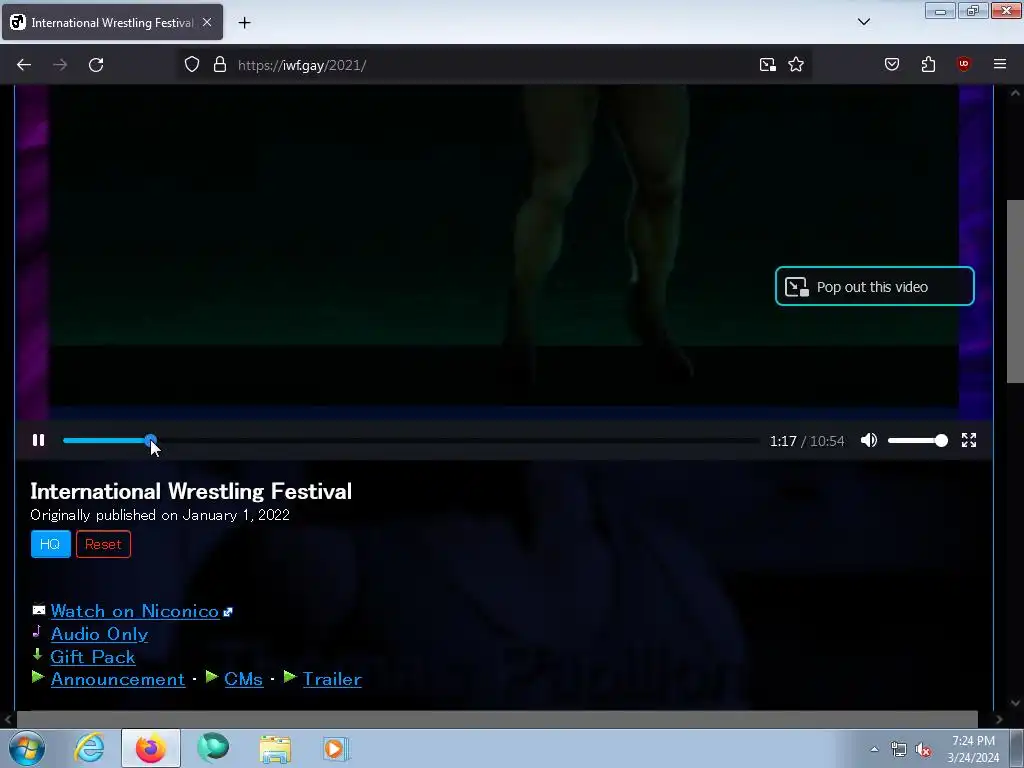This screenshot has height=768, width=1024.
Task: Open the Audio Only link
Action: pos(99,634)
